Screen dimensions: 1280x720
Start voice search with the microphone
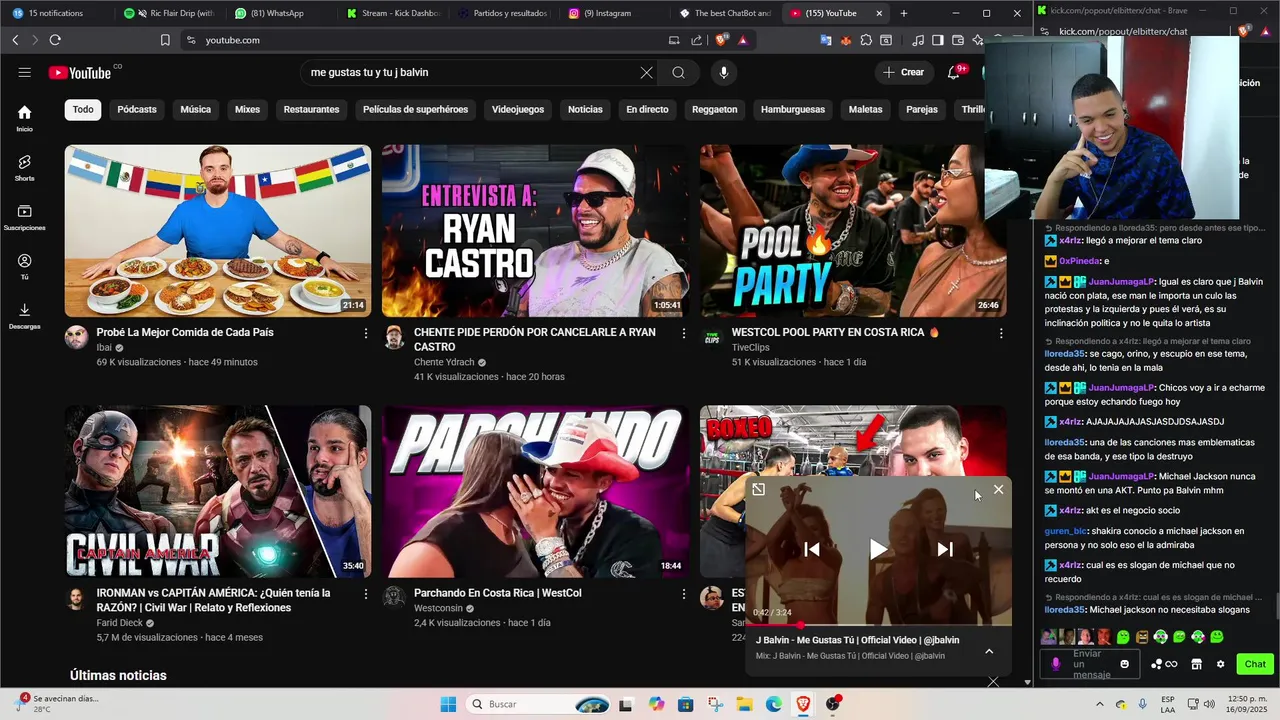coord(723,72)
